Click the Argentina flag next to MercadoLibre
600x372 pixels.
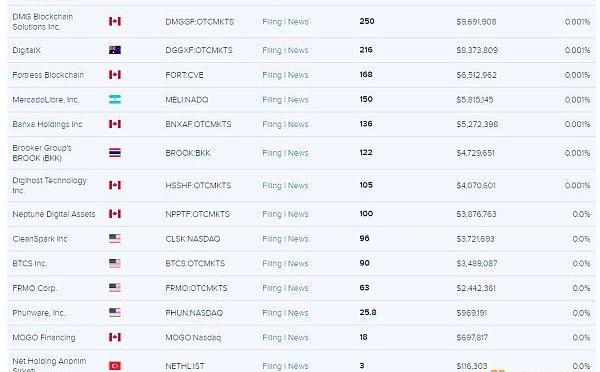[x=115, y=100]
